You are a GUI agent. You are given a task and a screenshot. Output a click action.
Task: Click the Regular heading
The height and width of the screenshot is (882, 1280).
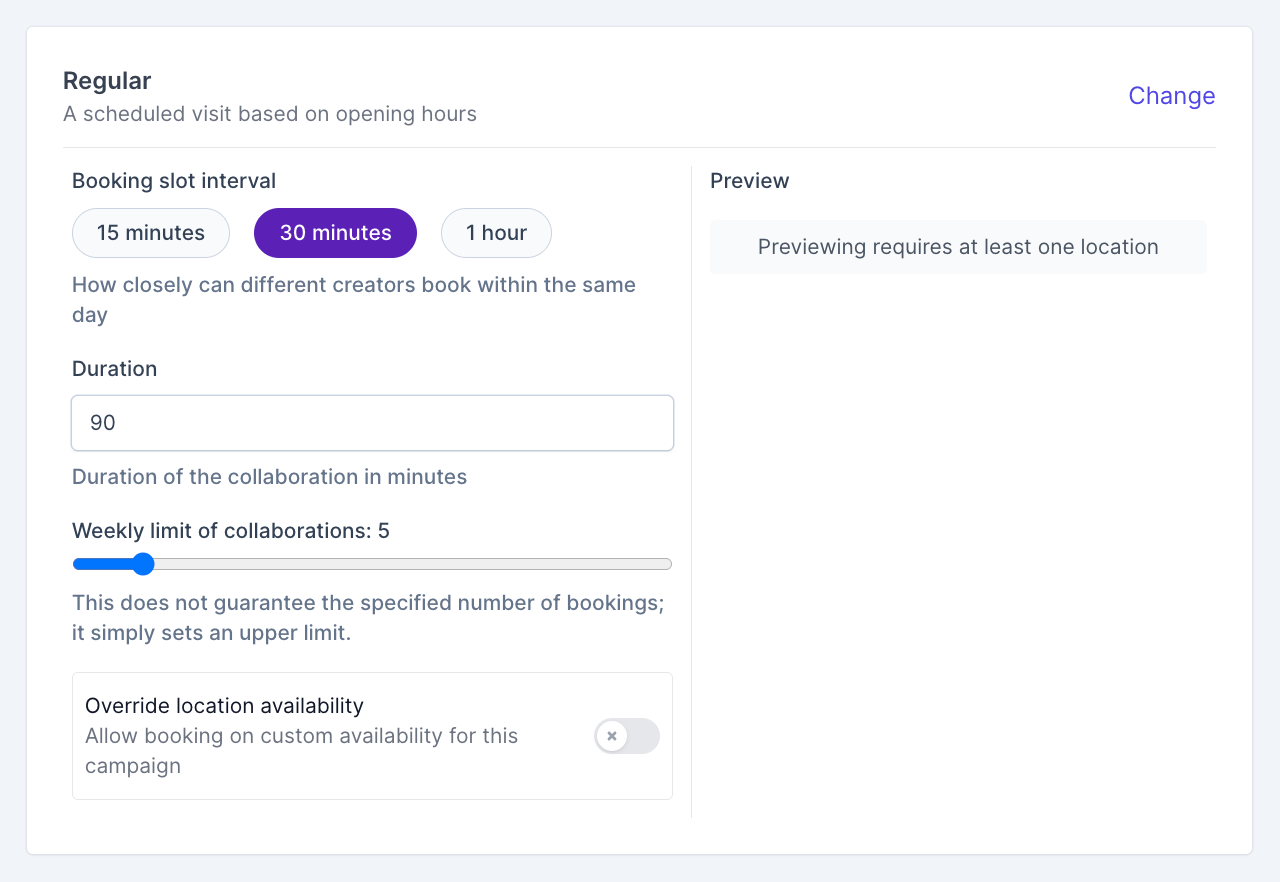107,81
